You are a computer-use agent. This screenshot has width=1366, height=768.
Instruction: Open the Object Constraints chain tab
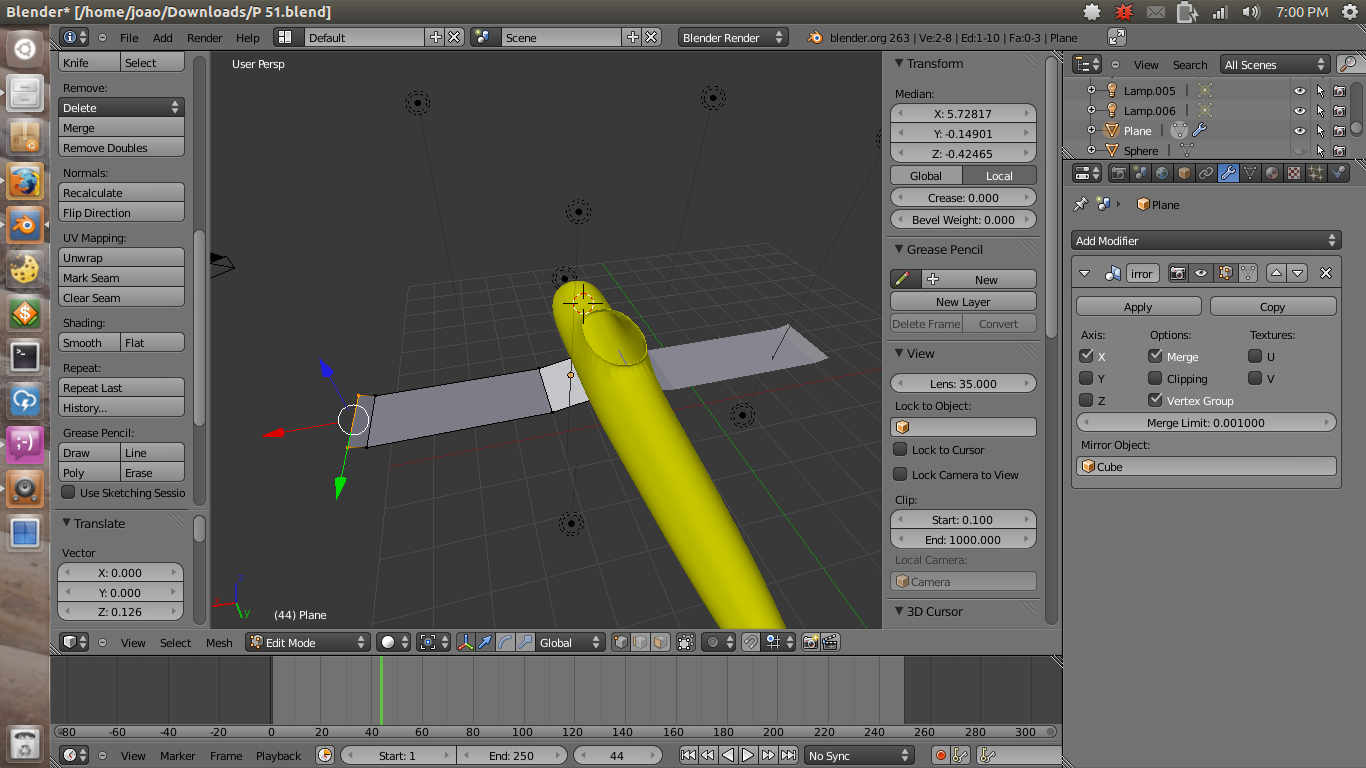pyautogui.click(x=1206, y=173)
